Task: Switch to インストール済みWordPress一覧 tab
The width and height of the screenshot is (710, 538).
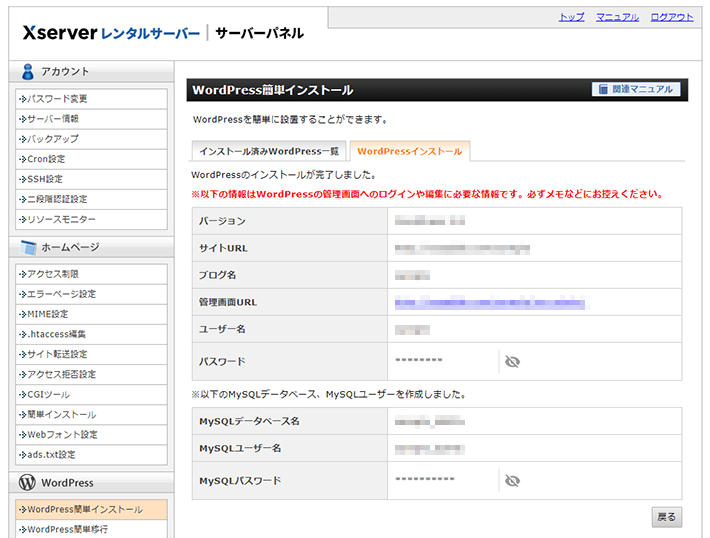Action: (269, 151)
